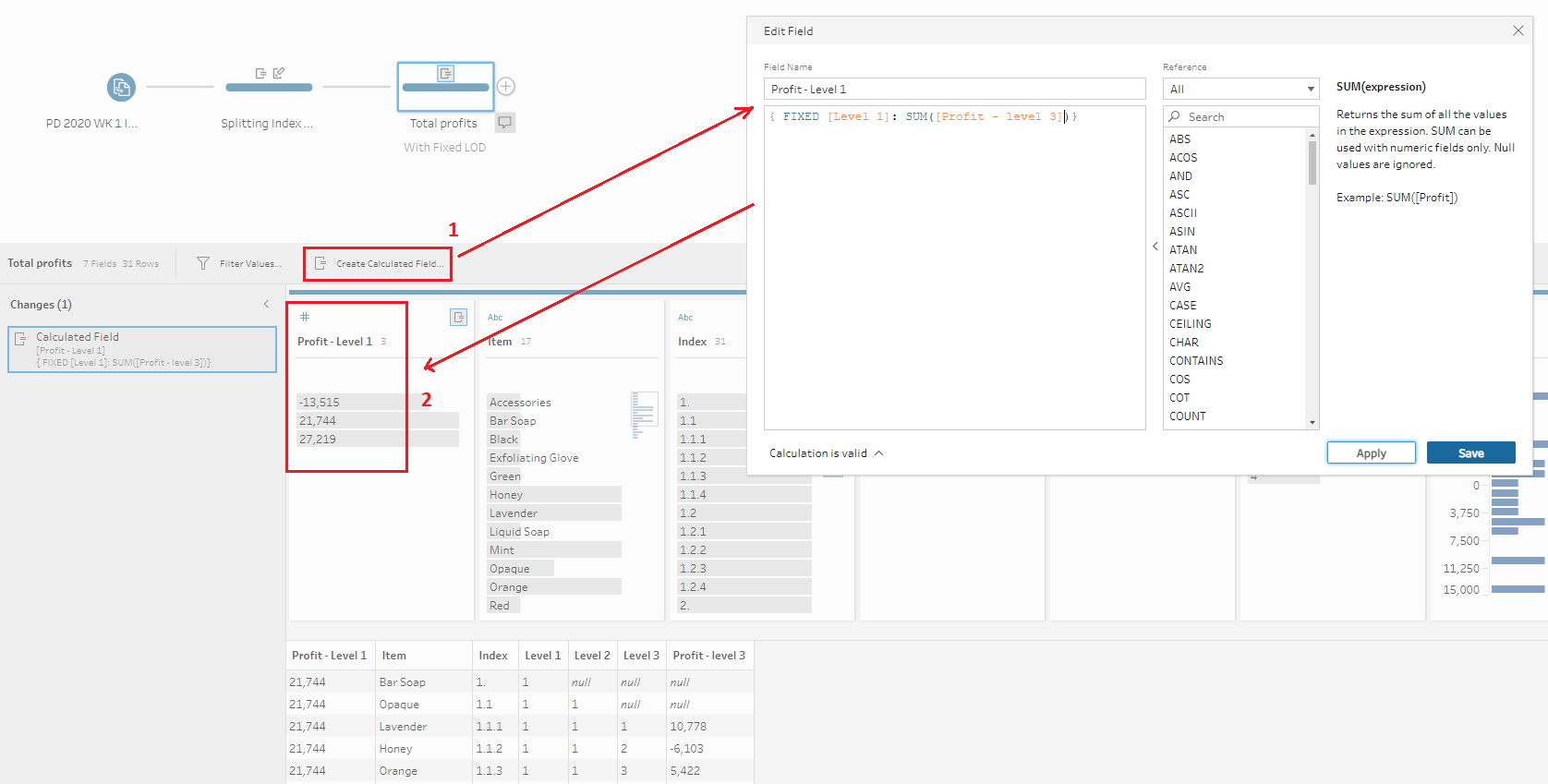This screenshot has width=1548, height=784.
Task: Select the 27,219 value in Profit - Level 1
Action: [x=378, y=440]
